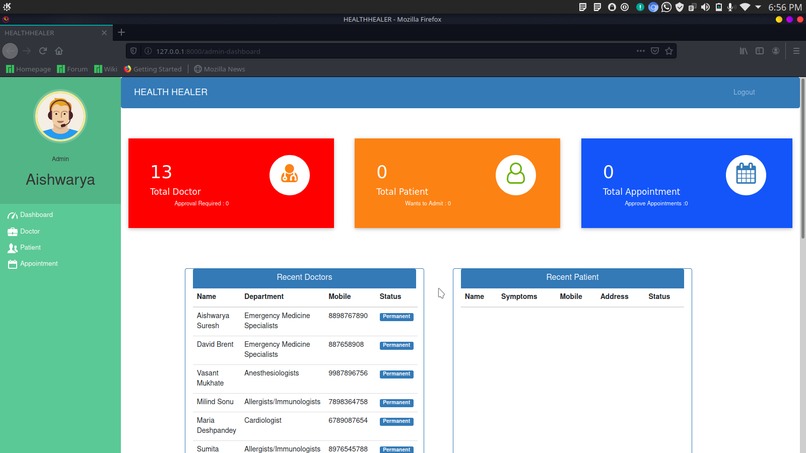Log out using the Logout link
The image size is (806, 453).
pyautogui.click(x=744, y=92)
